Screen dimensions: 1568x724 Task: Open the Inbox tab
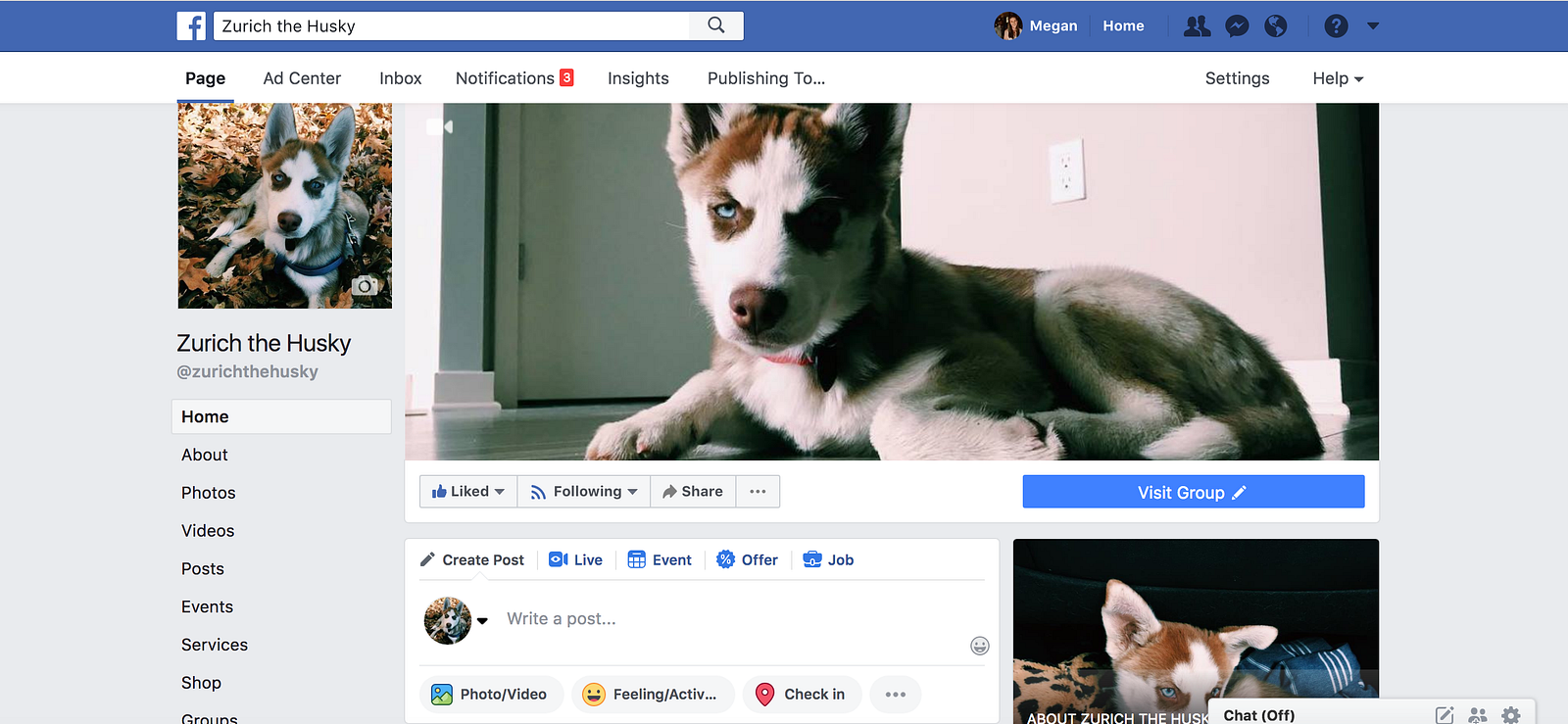(401, 78)
